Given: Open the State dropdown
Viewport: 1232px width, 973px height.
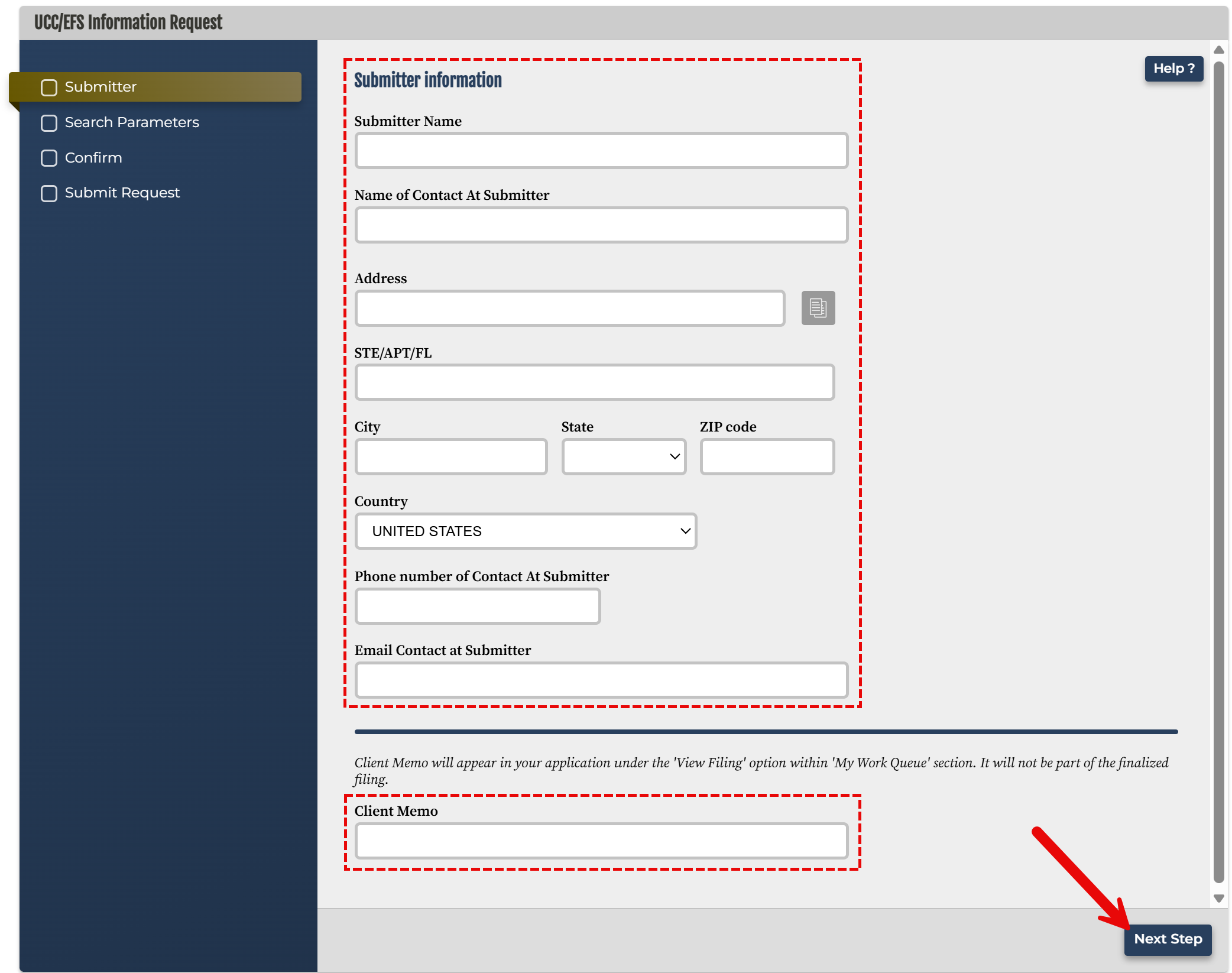Looking at the screenshot, I should point(624,456).
